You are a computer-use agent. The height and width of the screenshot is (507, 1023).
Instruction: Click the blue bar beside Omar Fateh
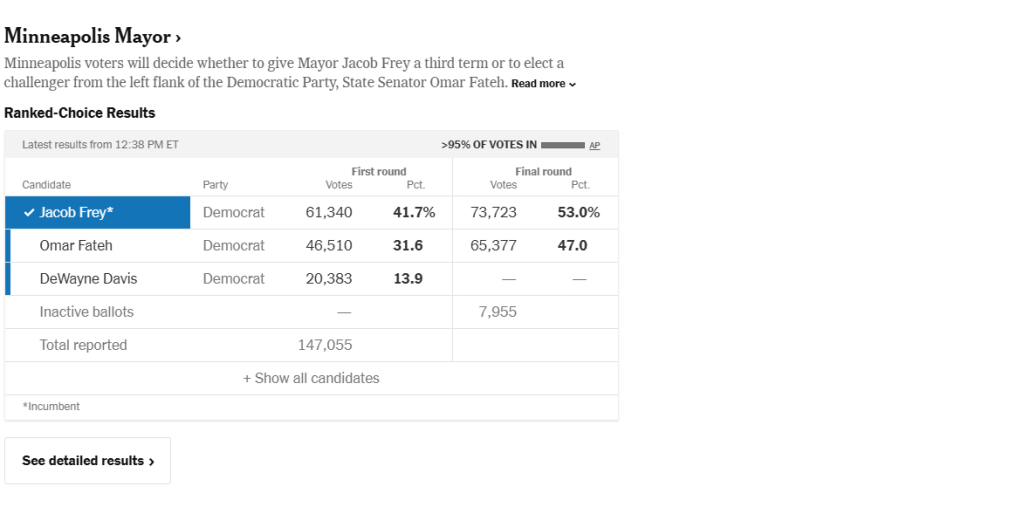[x=8, y=246]
